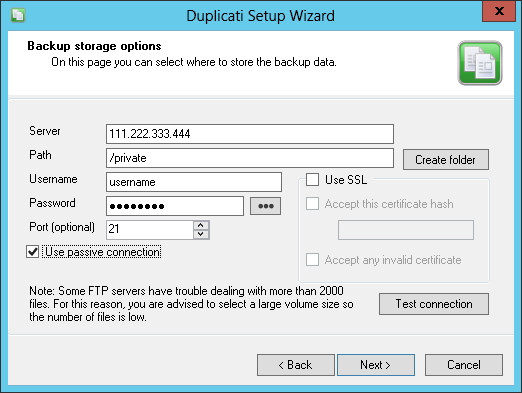Go to previous page with Back
This screenshot has width=522, height=393.
click(296, 365)
